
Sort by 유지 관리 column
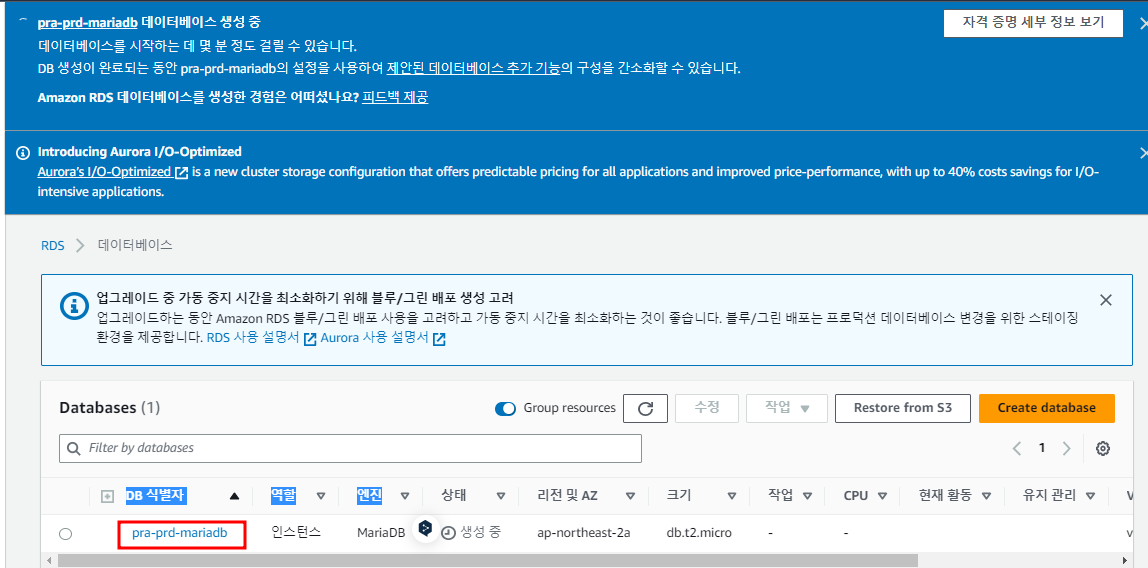click(x=1091, y=496)
